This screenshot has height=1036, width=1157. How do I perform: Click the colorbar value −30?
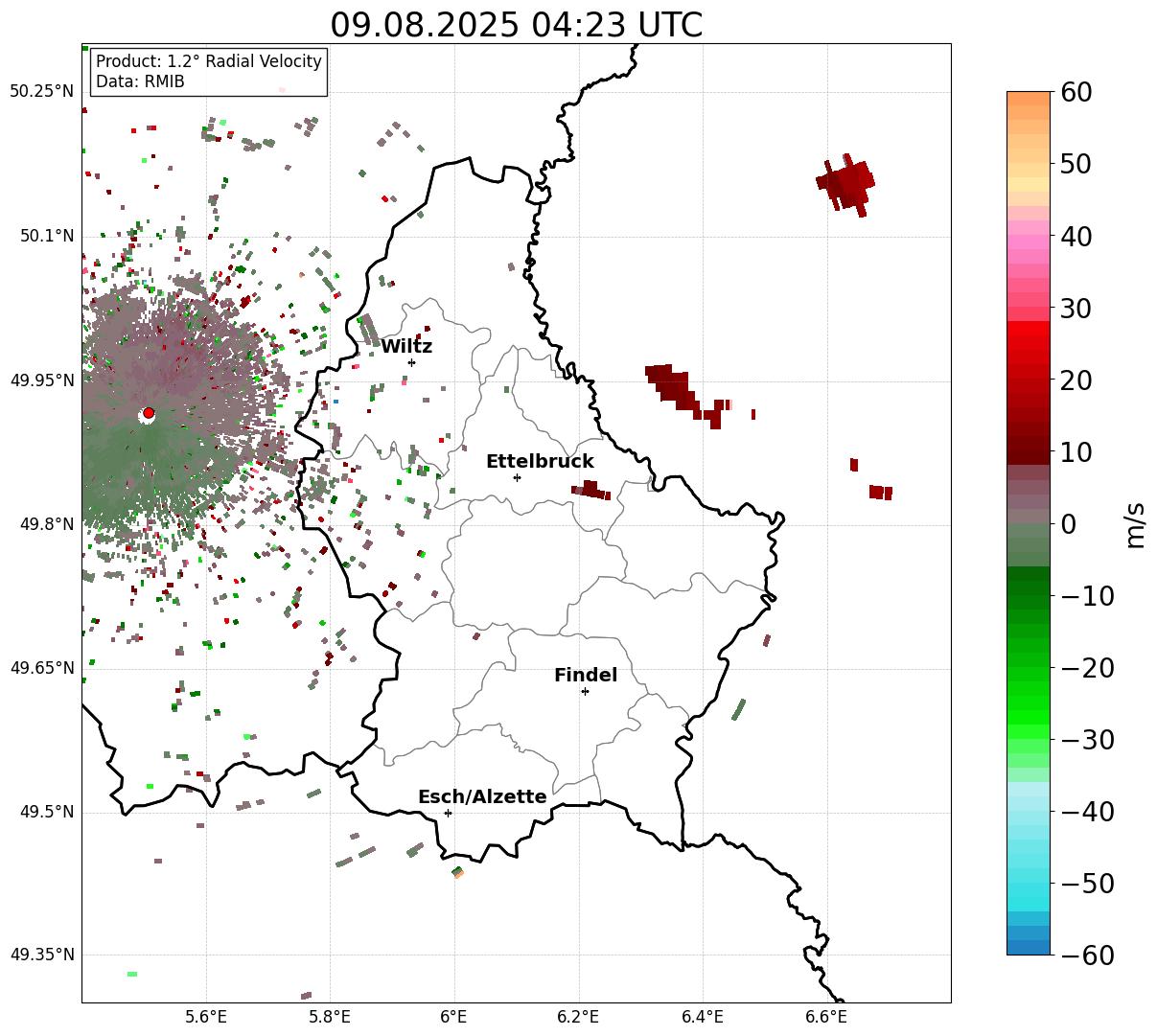pos(1087,740)
